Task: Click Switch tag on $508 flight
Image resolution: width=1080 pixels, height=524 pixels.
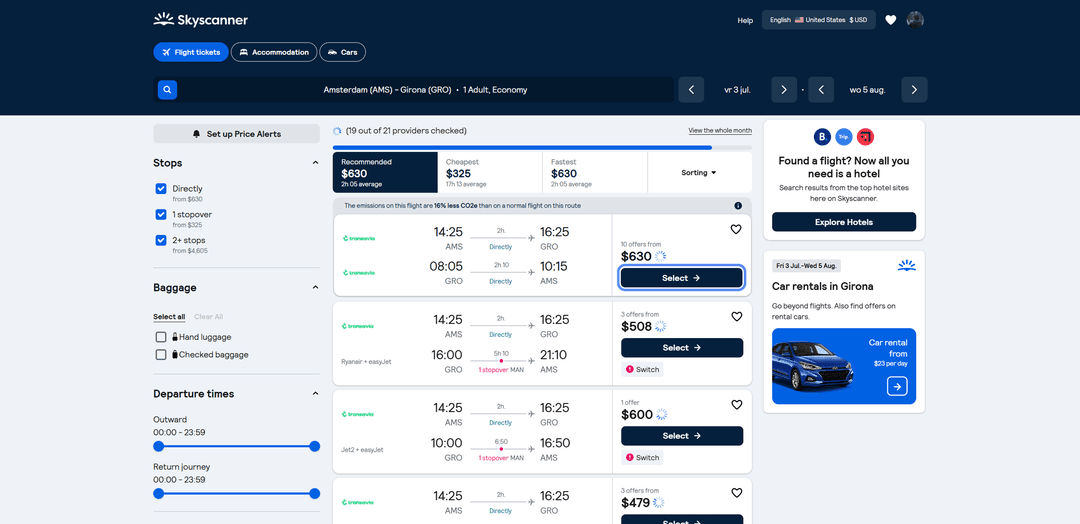Action: tap(642, 370)
